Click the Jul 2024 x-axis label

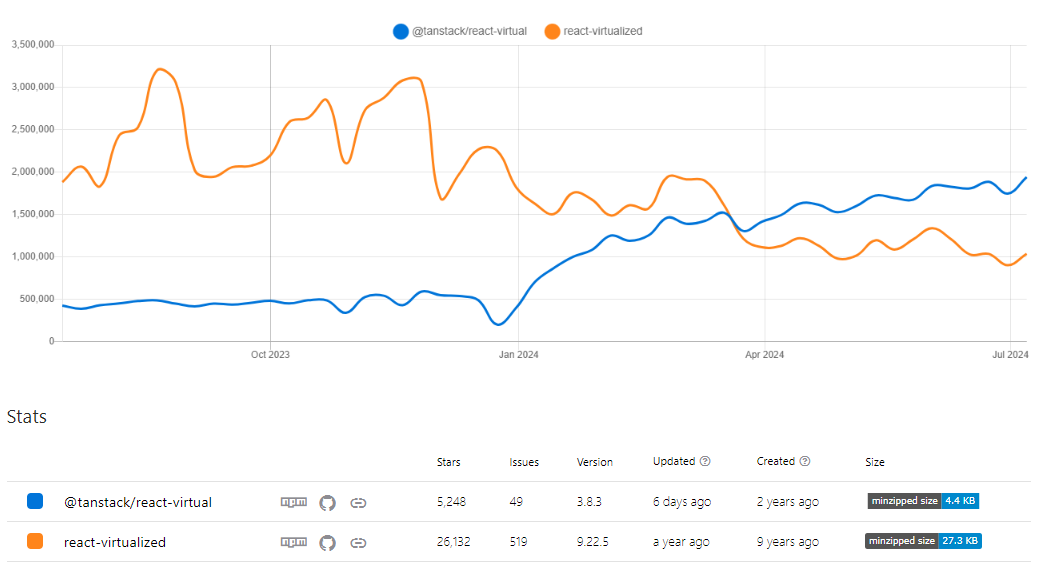tap(1010, 355)
